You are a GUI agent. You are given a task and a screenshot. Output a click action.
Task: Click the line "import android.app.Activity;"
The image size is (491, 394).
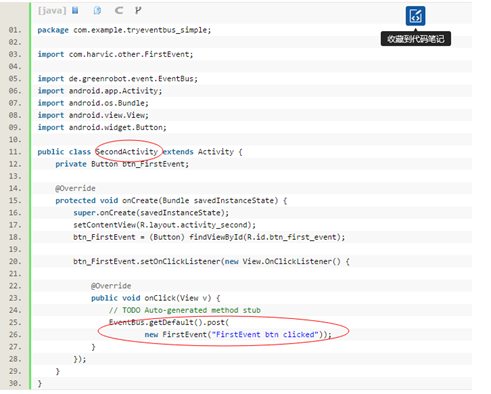point(100,91)
